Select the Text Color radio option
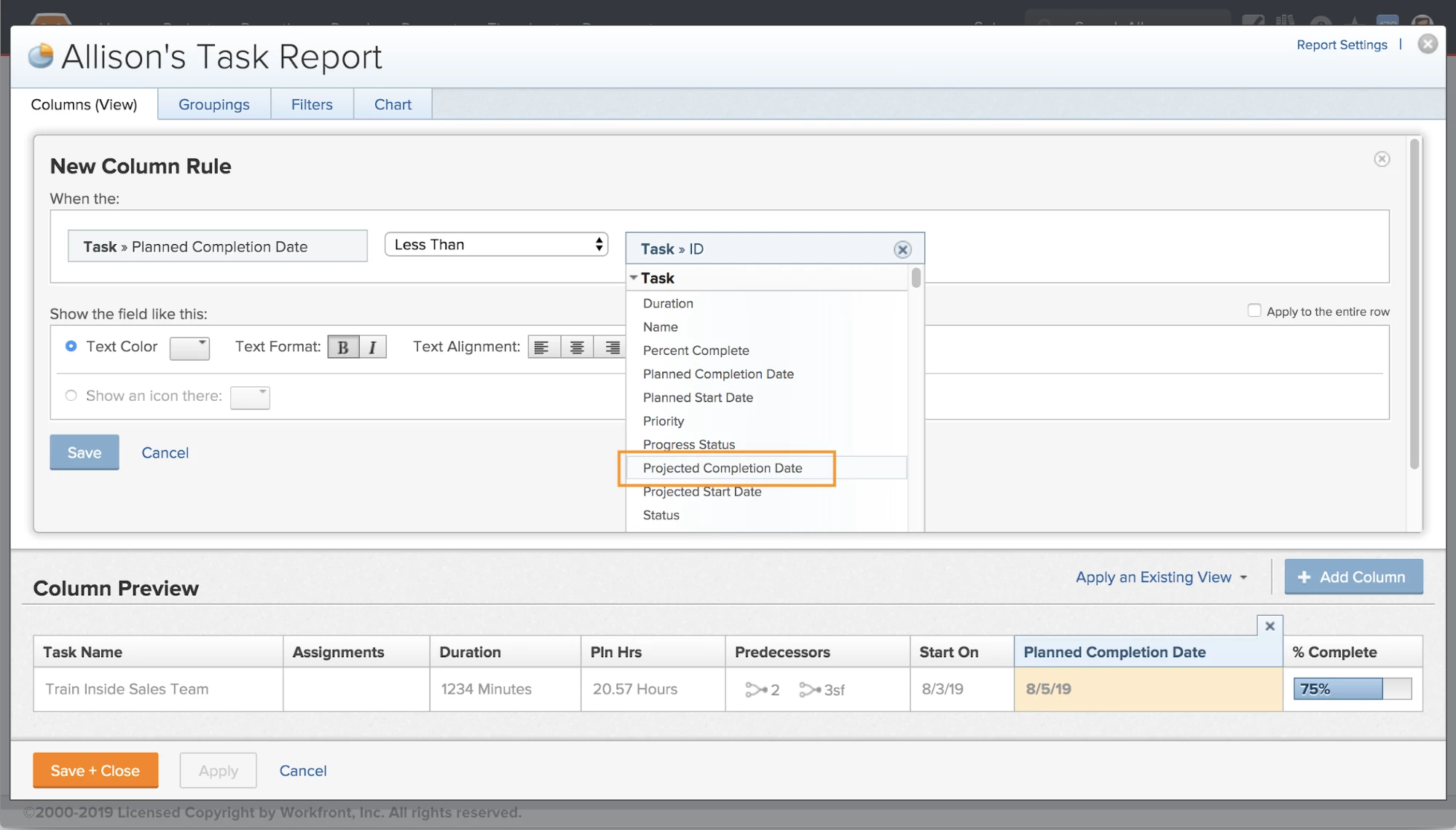 (71, 346)
